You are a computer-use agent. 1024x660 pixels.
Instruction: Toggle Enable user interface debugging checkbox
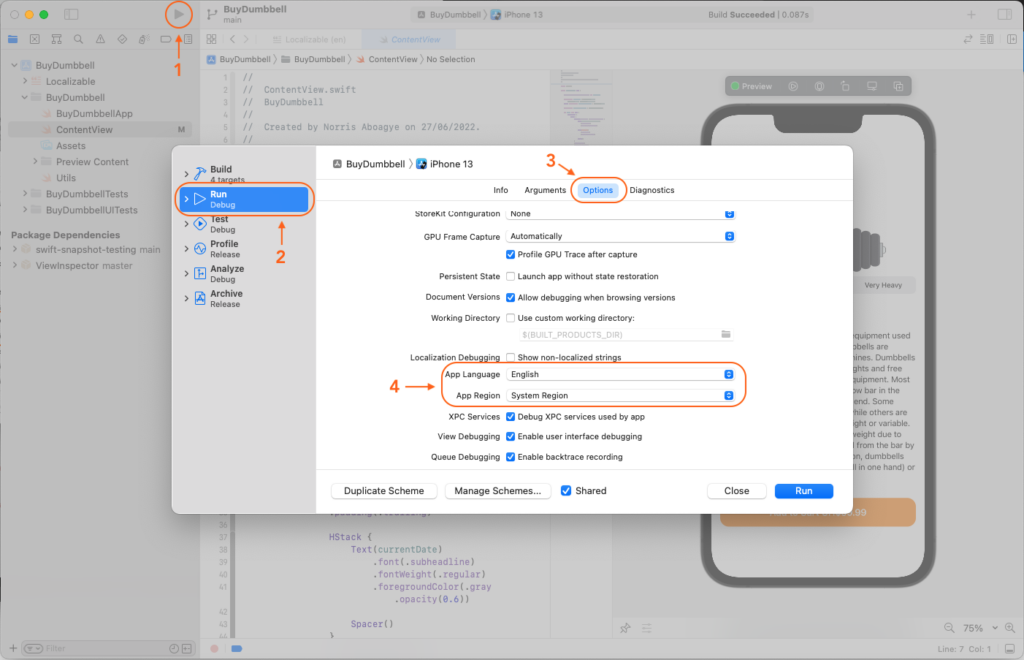[511, 437]
